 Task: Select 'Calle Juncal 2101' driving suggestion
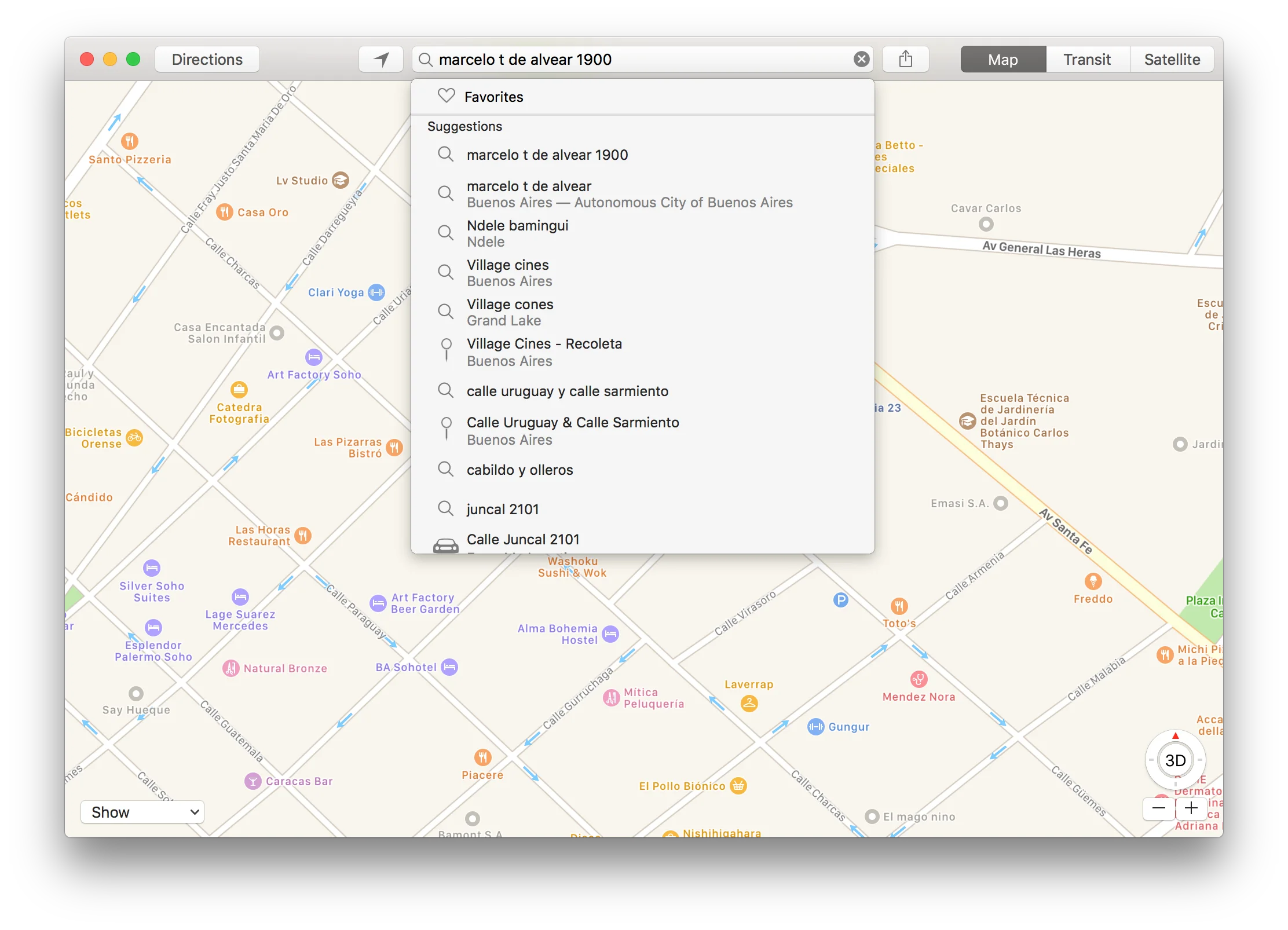coord(643,541)
